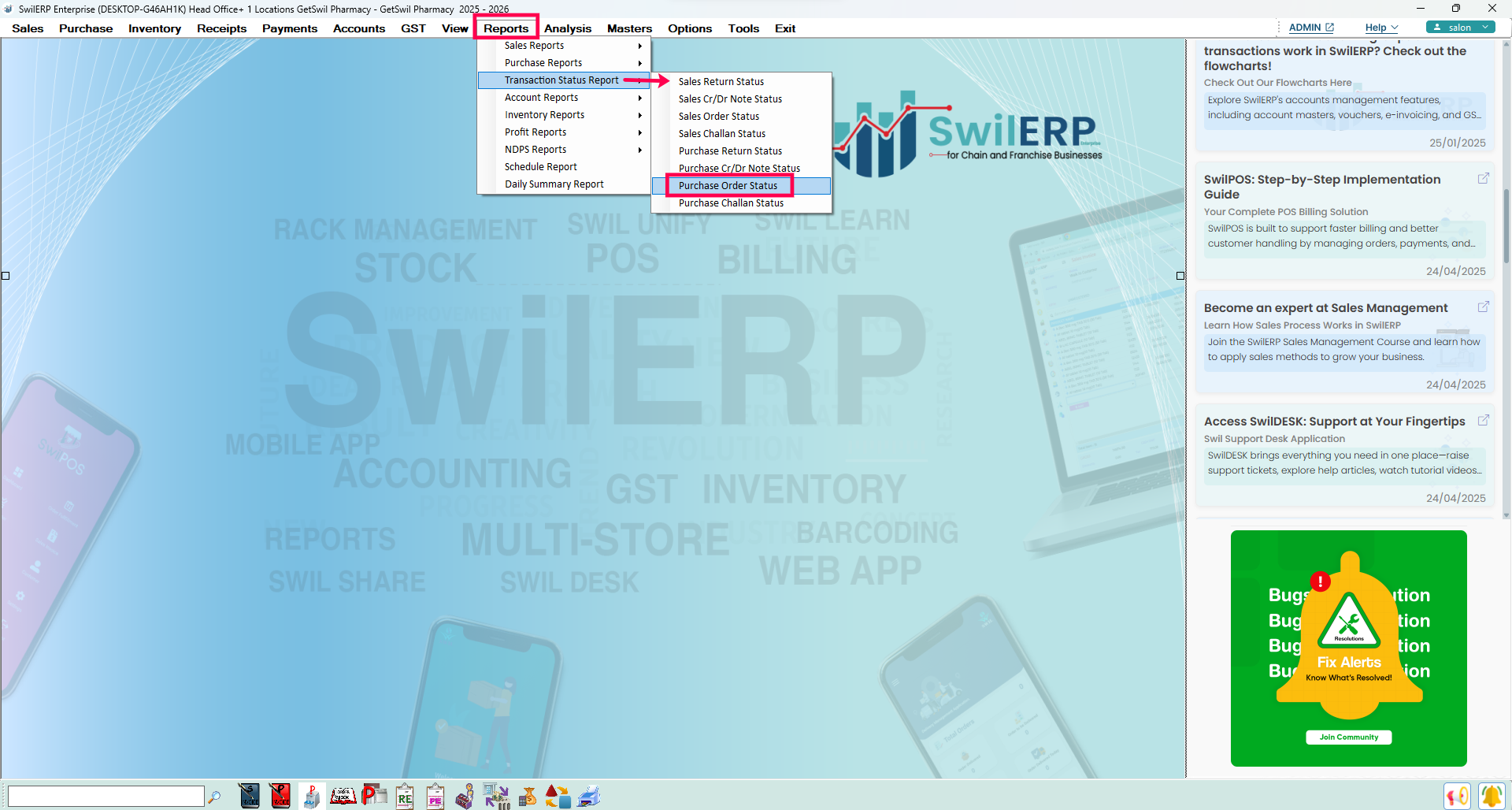Click the notification bell icon at bottom right
Image resolution: width=1512 pixels, height=810 pixels.
(x=1492, y=796)
